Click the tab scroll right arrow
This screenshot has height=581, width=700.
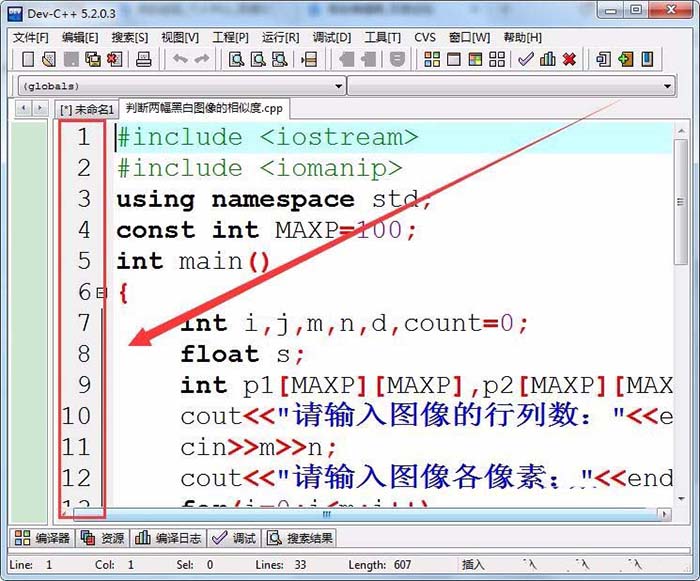40,109
